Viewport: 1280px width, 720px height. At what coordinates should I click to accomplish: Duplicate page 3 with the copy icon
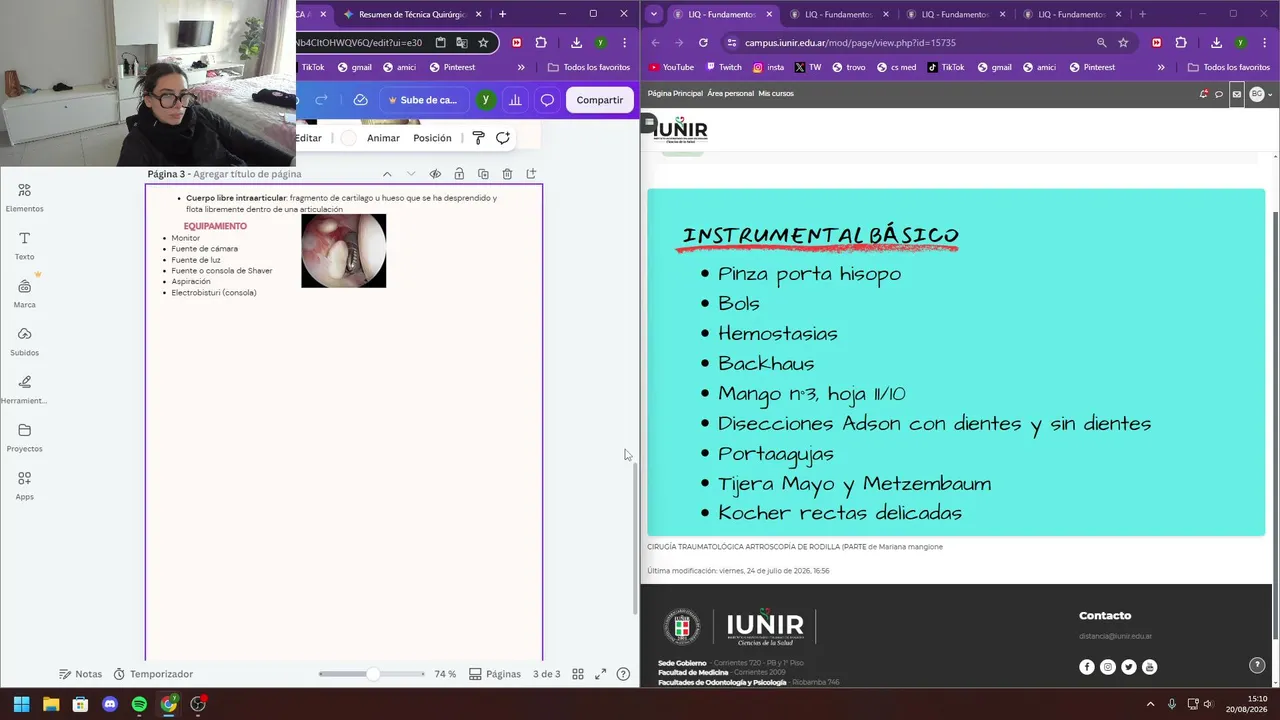[x=483, y=174]
